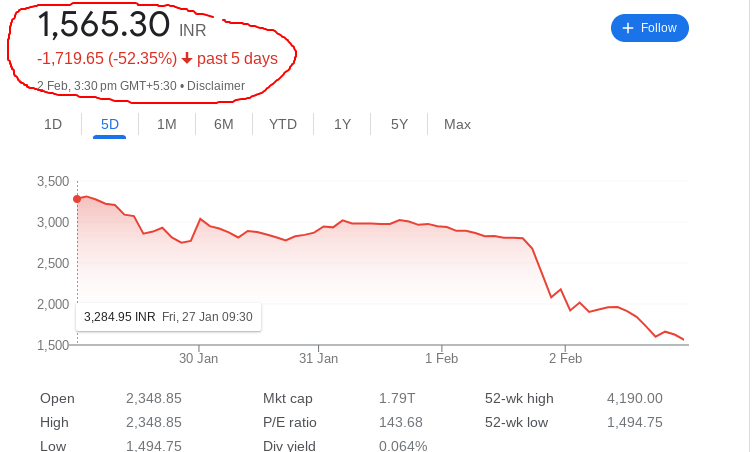
Task: Select the 5D time range tab
Action: pyautogui.click(x=110, y=124)
